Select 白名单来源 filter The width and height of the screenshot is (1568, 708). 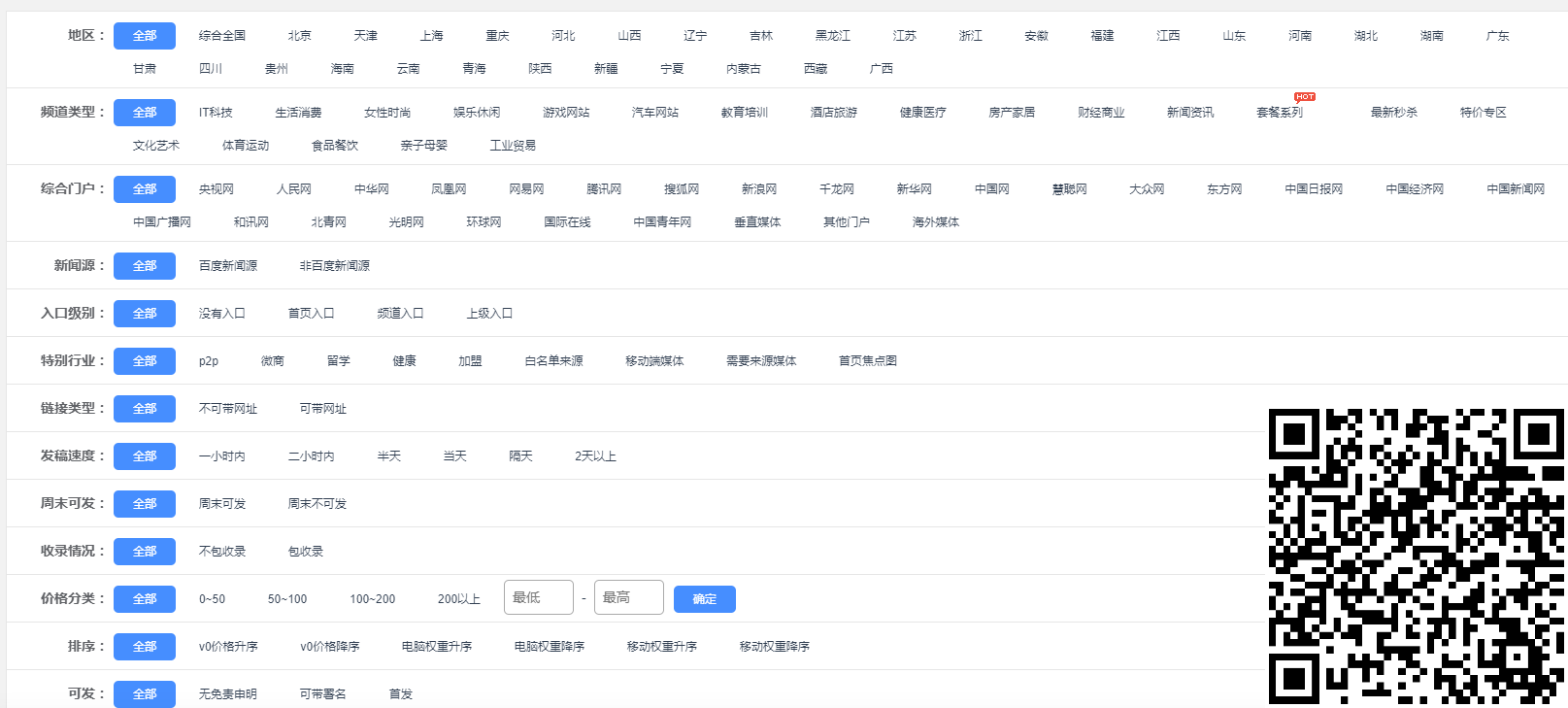[554, 361]
